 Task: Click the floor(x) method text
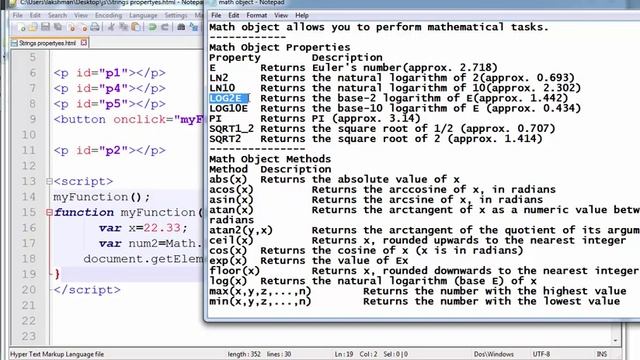click(235, 271)
